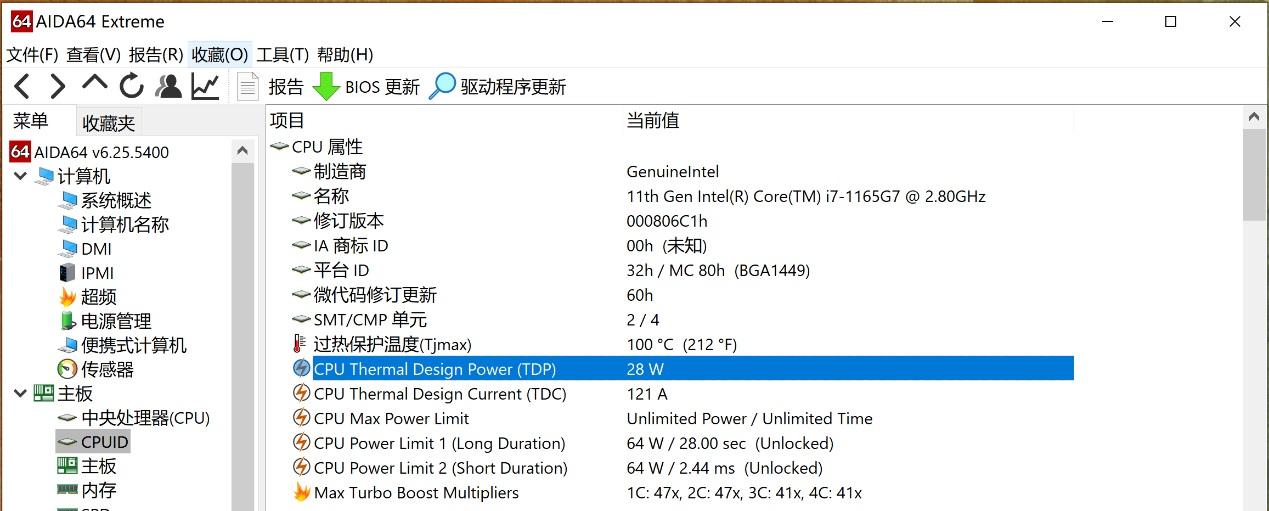Select CPU Thermal Design Current (TDC) row
1269x511 pixels.
coord(670,394)
